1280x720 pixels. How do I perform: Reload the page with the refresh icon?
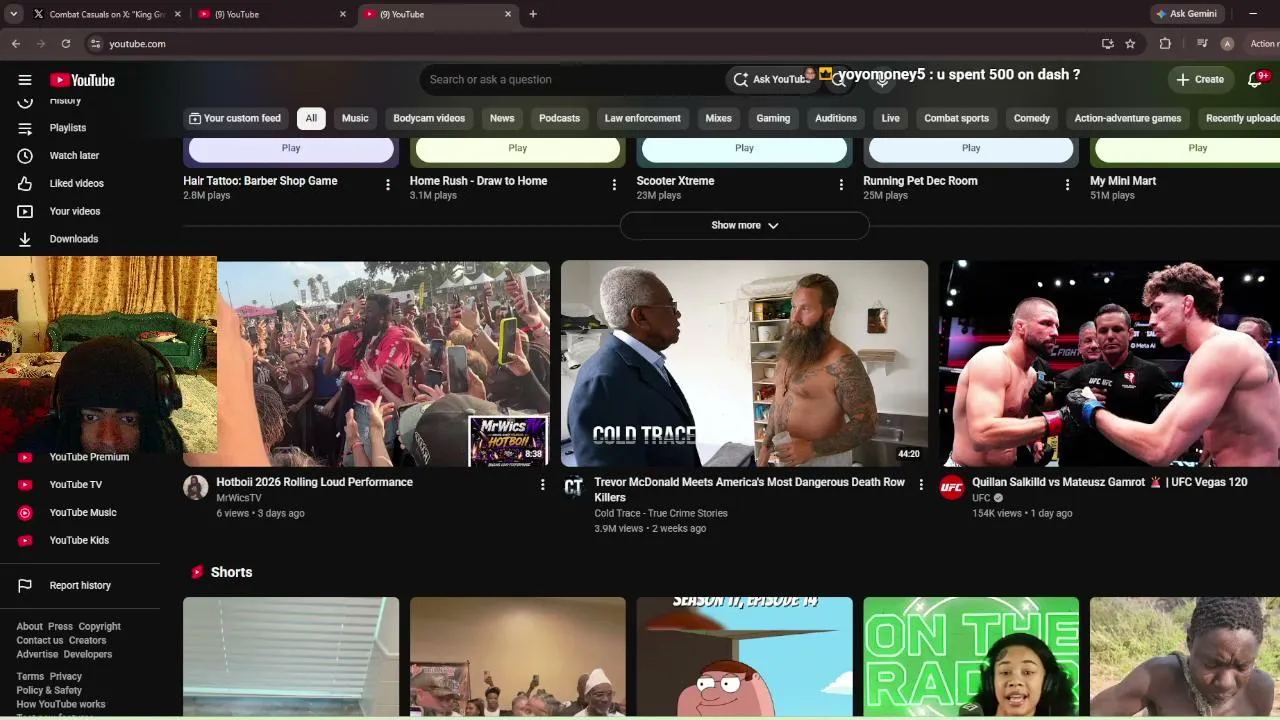click(66, 44)
